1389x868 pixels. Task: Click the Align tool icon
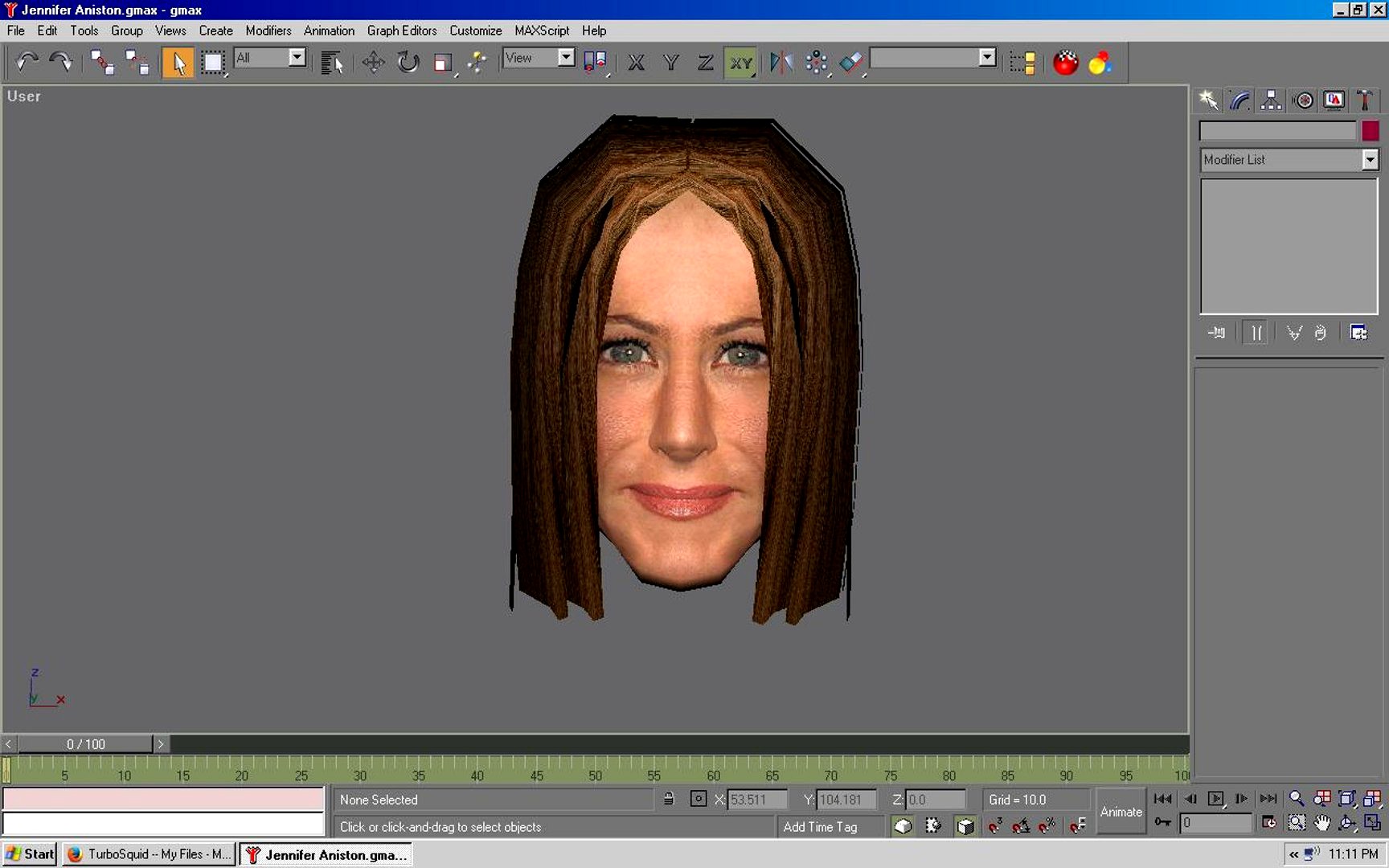pyautogui.click(x=851, y=62)
